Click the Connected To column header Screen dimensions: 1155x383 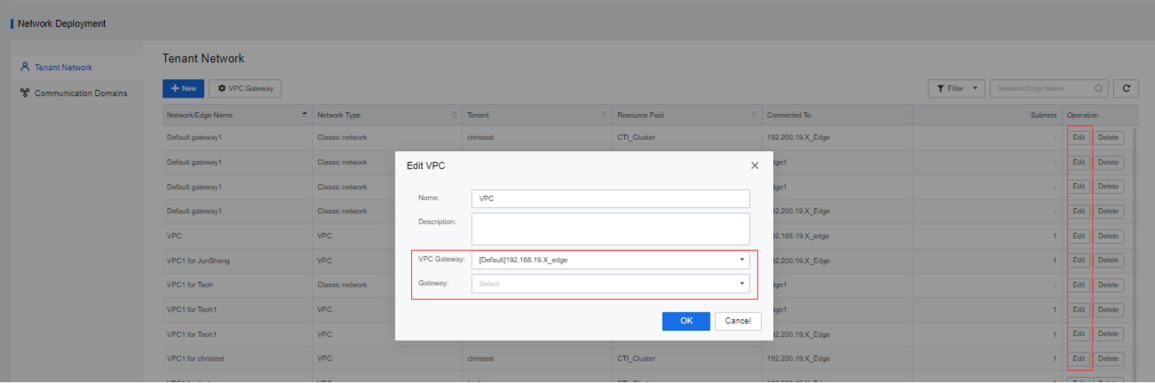pos(838,116)
